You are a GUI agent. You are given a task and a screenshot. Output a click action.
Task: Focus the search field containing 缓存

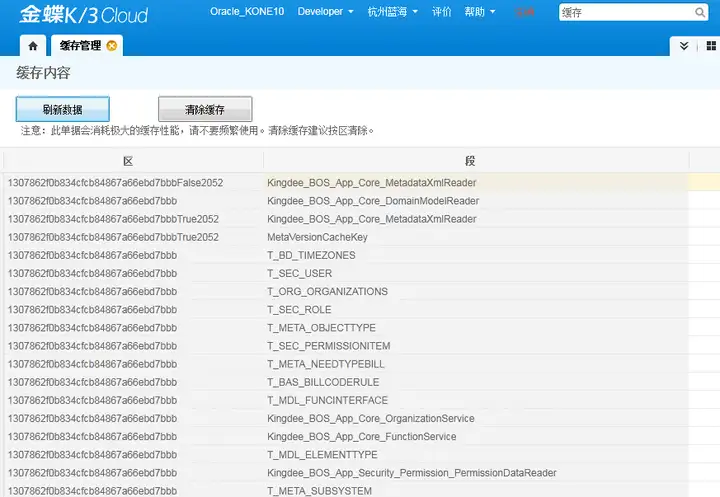pyautogui.click(x=626, y=12)
